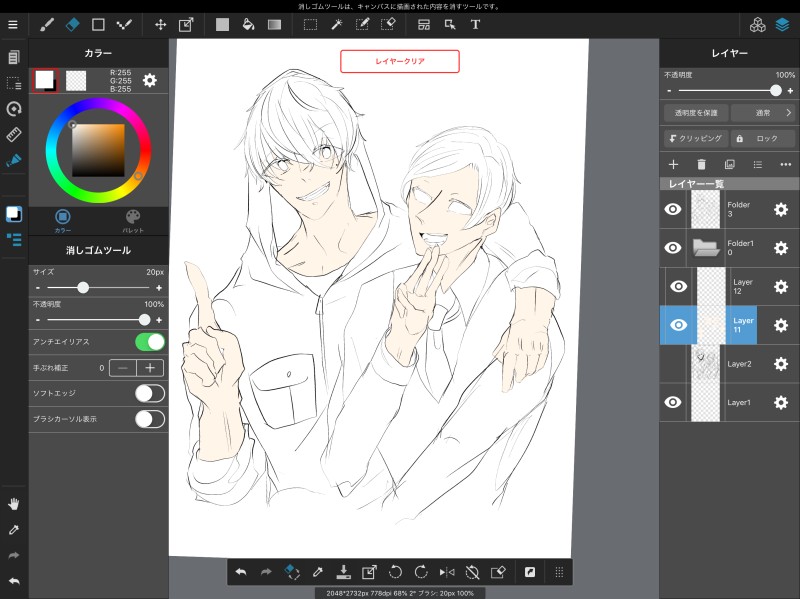Click the Layer Clear button

400,61
